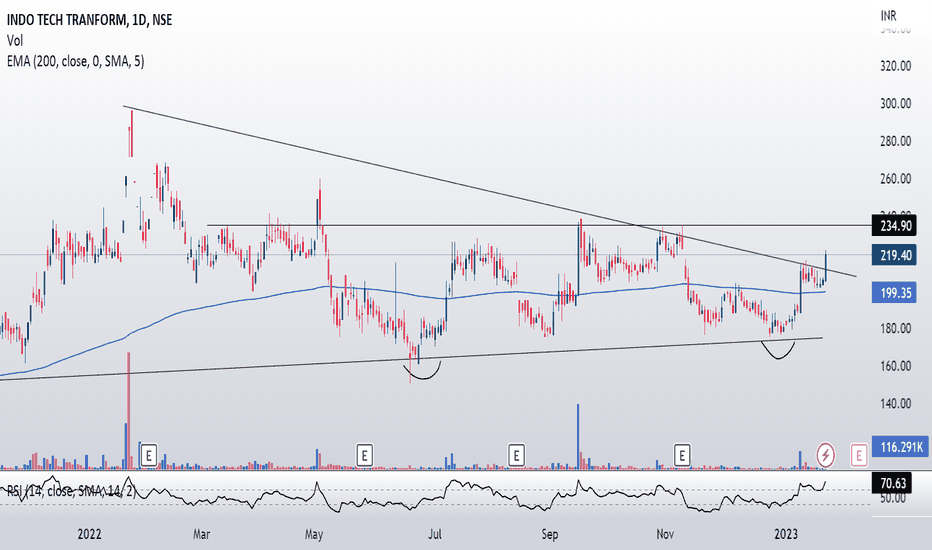The image size is (932, 550).
Task: Click the 116.291K volume label
Action: pos(900,447)
